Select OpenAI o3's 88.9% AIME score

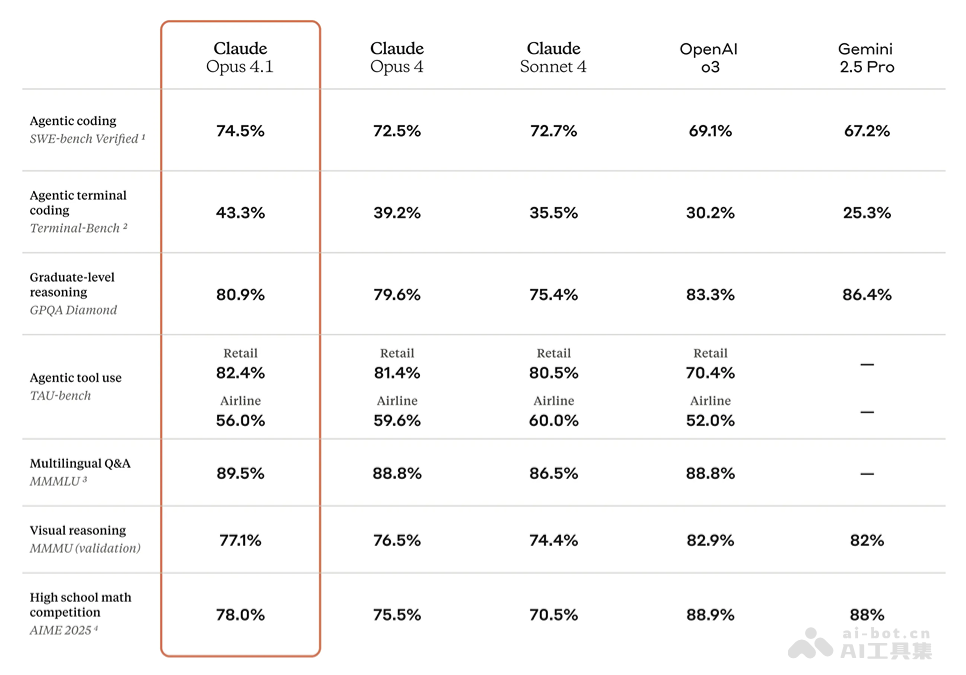(710, 615)
